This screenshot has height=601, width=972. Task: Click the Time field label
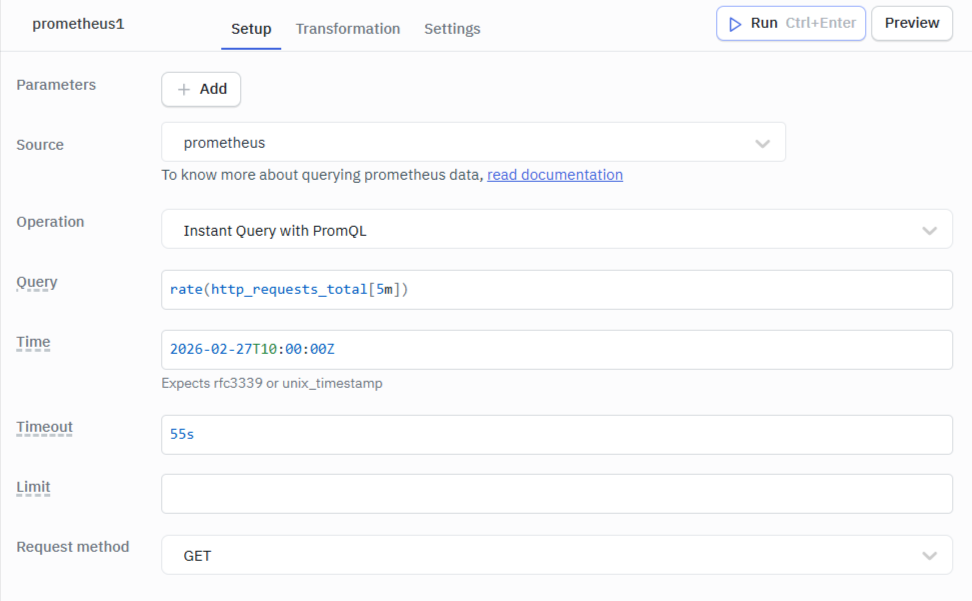tap(33, 342)
